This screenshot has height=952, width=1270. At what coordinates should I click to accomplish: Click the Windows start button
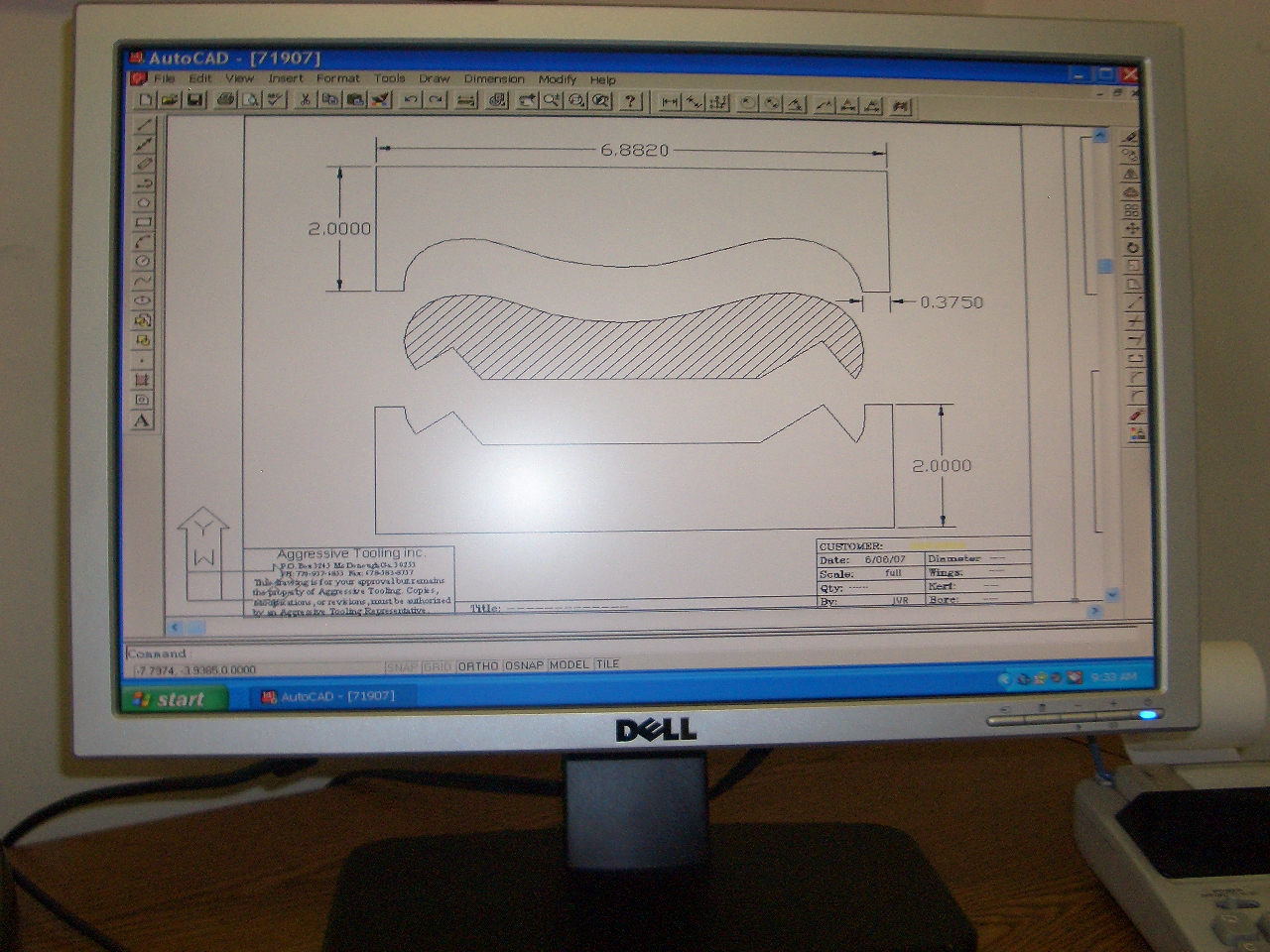coord(170,699)
